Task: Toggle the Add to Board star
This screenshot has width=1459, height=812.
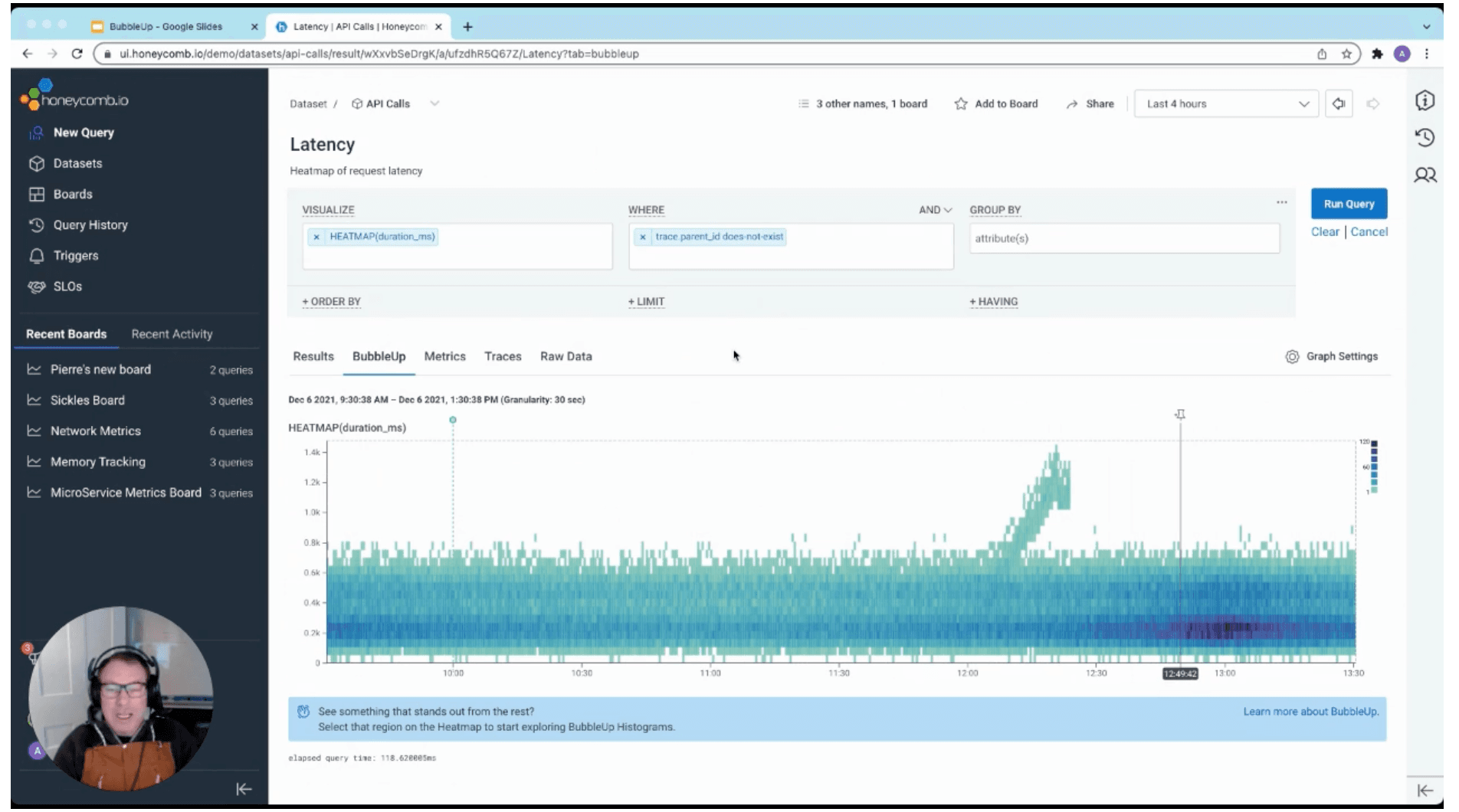Action: point(959,103)
